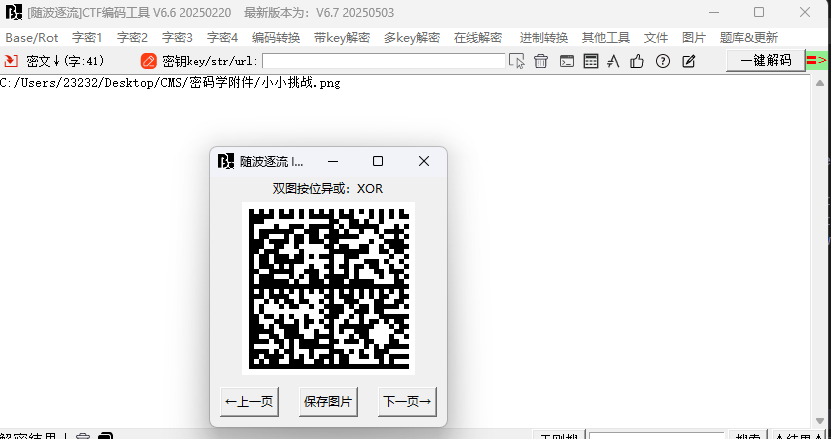Click the trash can clear icon

tap(541, 61)
